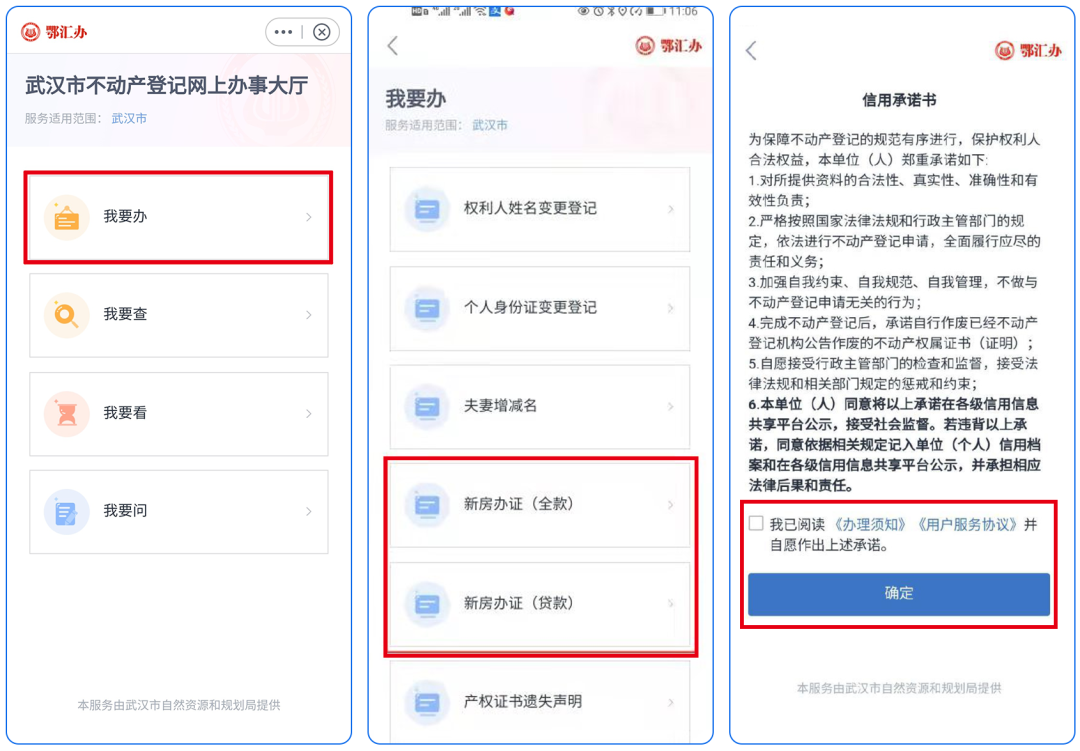
Task: Expand chevron beside 夫妻增减名
Action: click(x=671, y=407)
